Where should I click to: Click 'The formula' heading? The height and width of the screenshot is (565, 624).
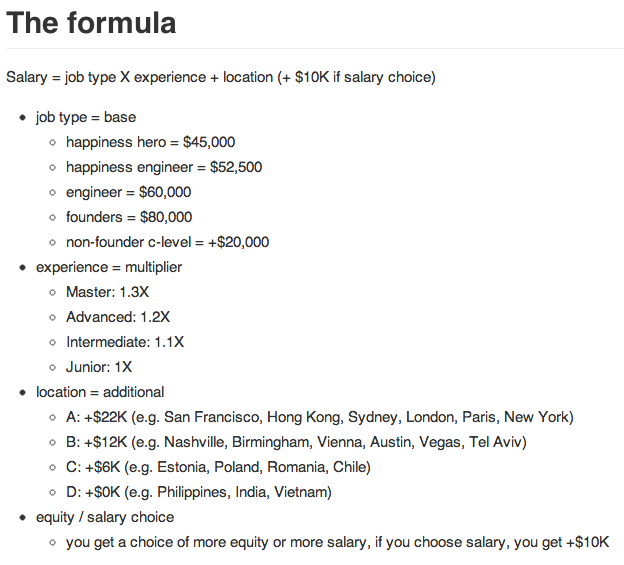[x=91, y=23]
